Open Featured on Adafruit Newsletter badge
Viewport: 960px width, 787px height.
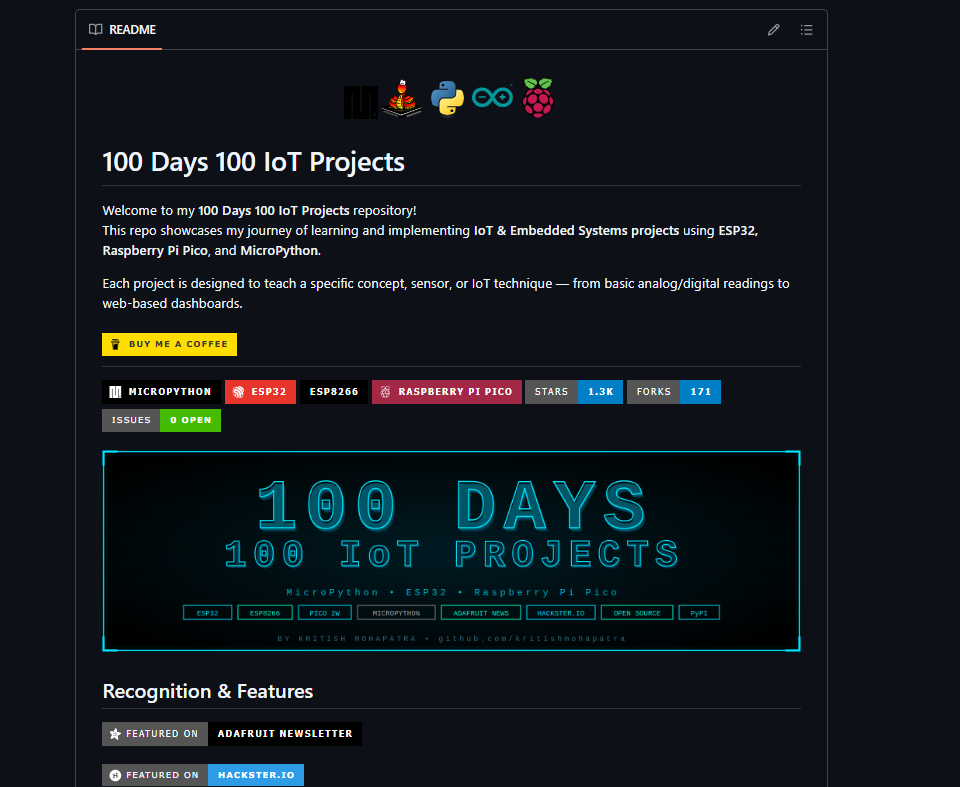231,734
